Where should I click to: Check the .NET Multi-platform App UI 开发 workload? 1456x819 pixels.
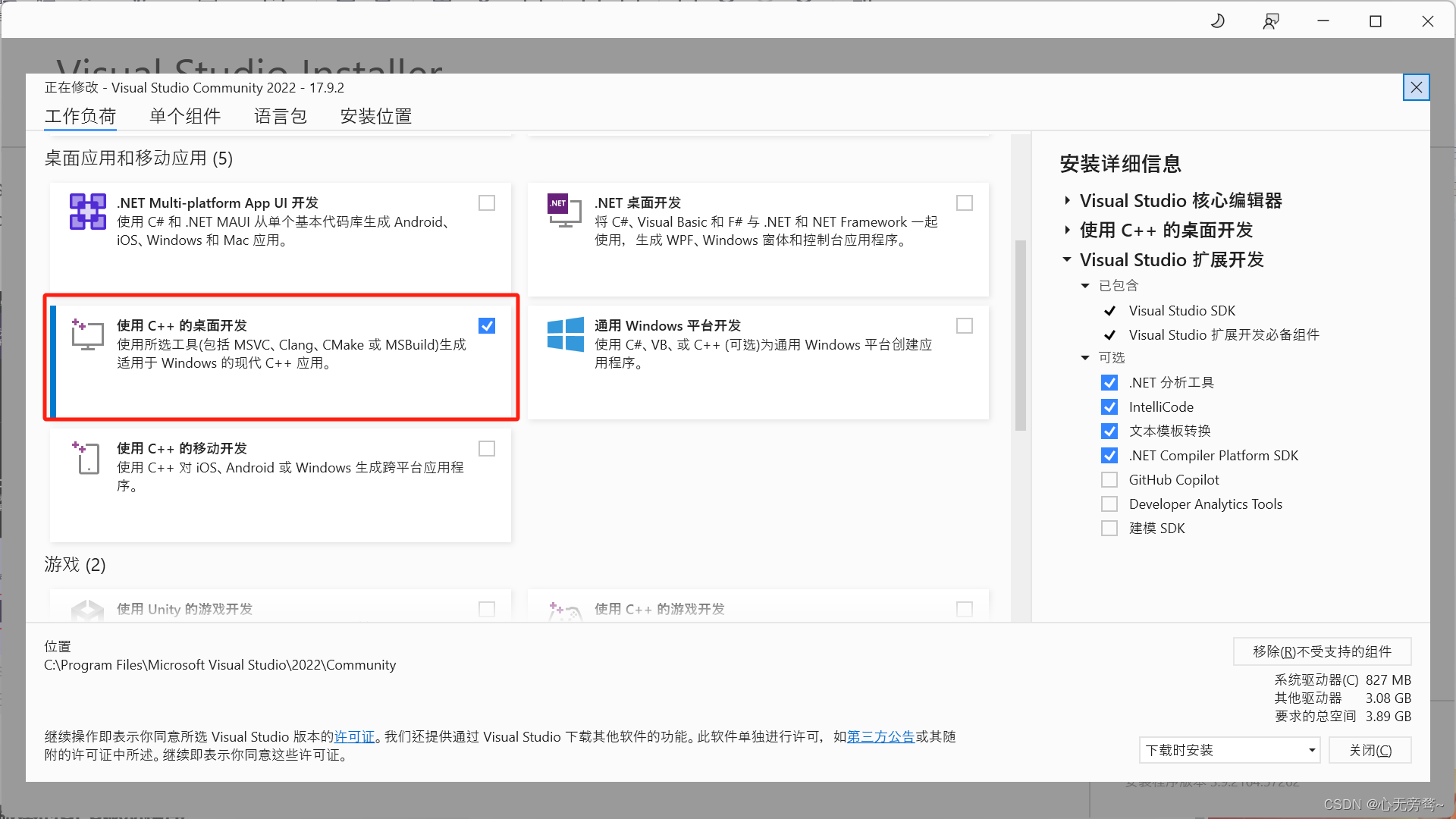coord(487,203)
